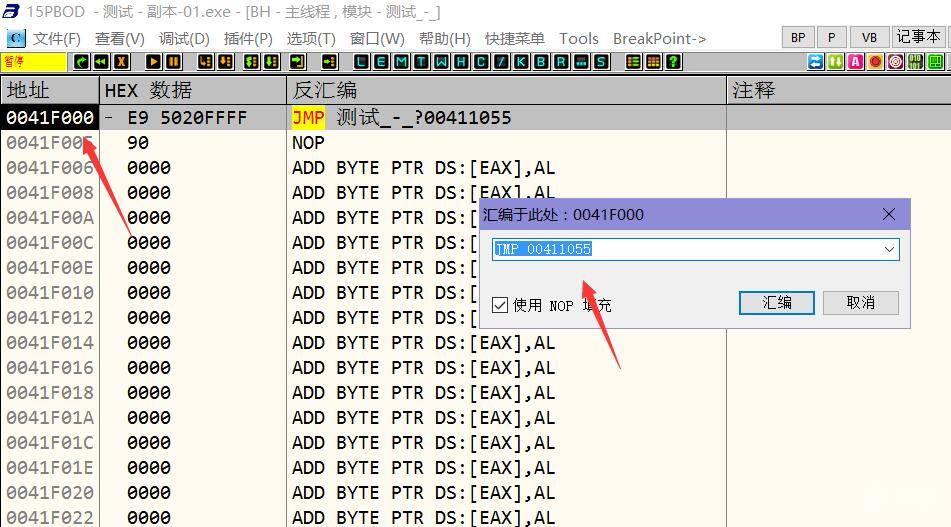Viewport: 951px width, 527px height.
Task: Close the 汇编于此处 dialog
Action: coord(889,214)
